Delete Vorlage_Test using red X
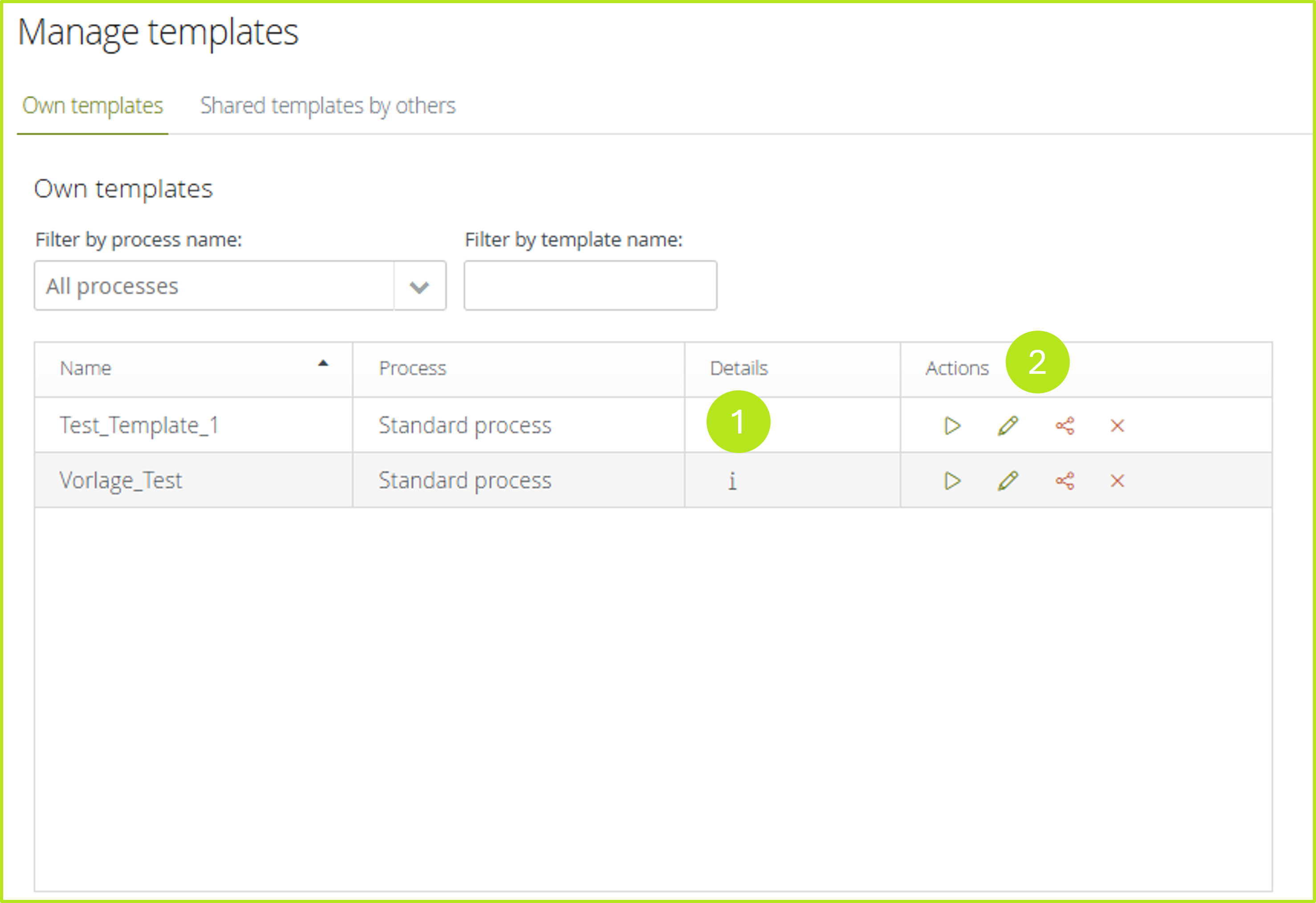The height and width of the screenshot is (903, 1316). point(1117,481)
